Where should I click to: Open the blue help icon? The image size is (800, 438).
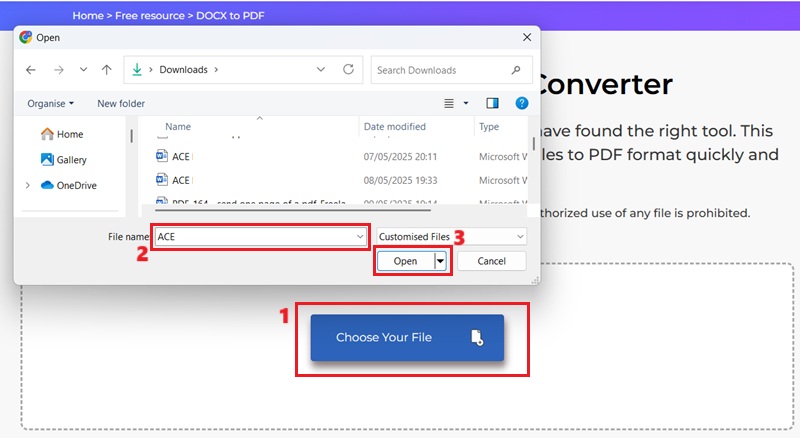[x=521, y=104]
